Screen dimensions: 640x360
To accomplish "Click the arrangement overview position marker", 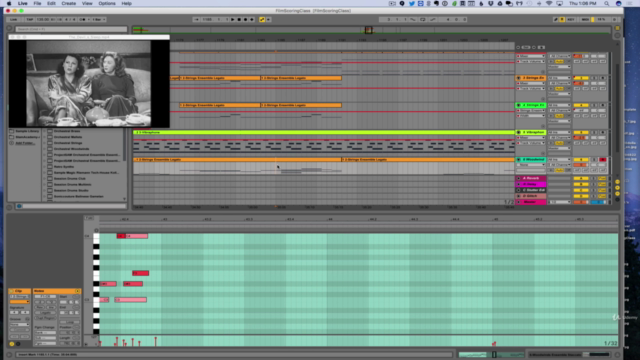I will pos(368,30).
